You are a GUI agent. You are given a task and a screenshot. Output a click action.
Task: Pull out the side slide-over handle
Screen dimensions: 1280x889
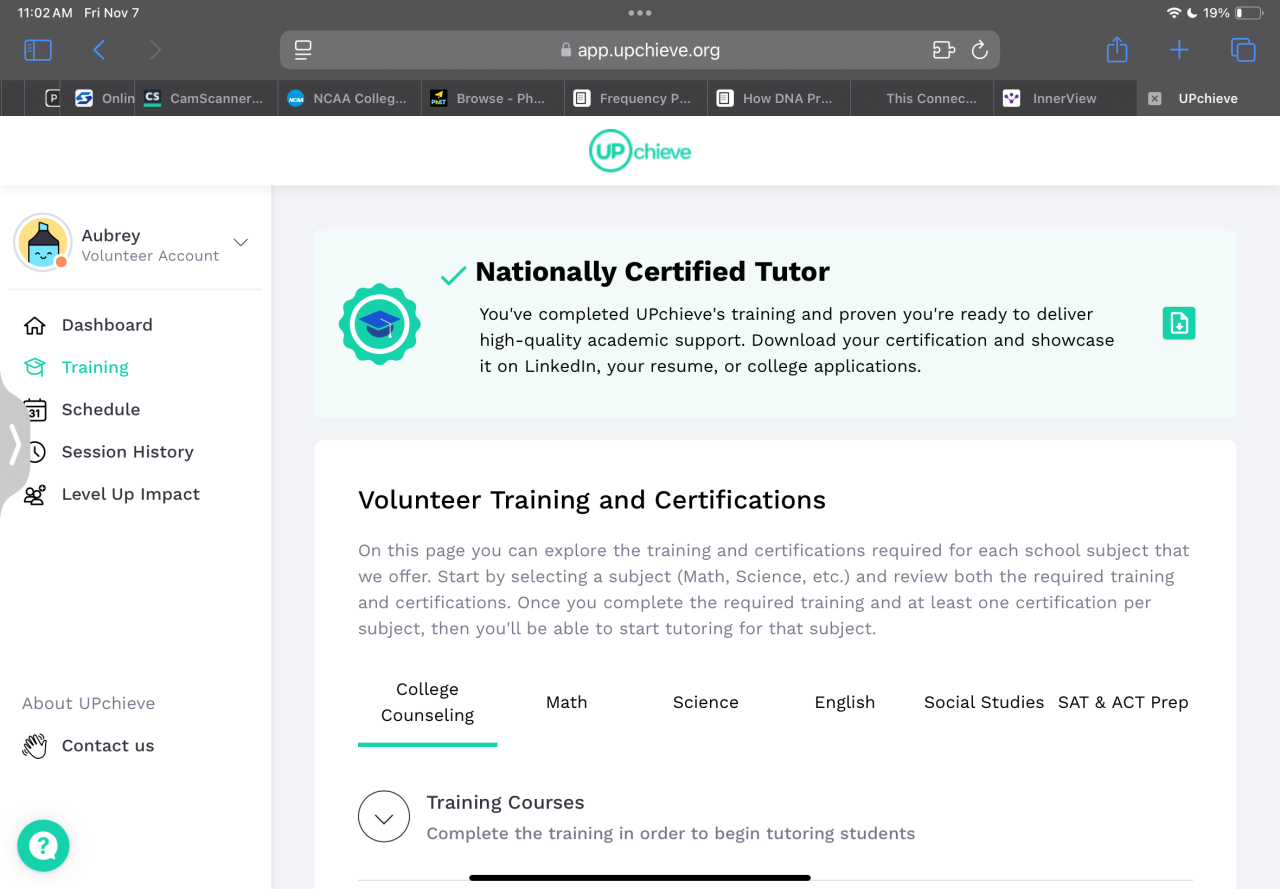coord(14,444)
